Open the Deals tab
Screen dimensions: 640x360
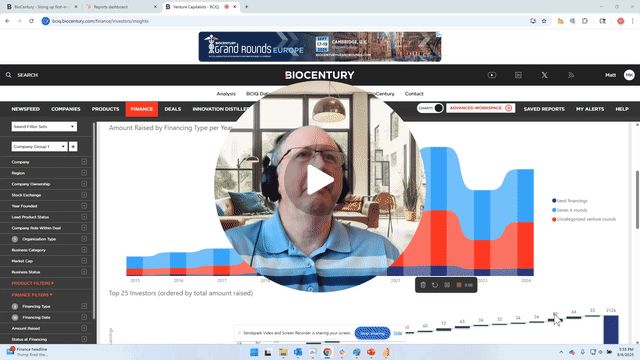(173, 109)
